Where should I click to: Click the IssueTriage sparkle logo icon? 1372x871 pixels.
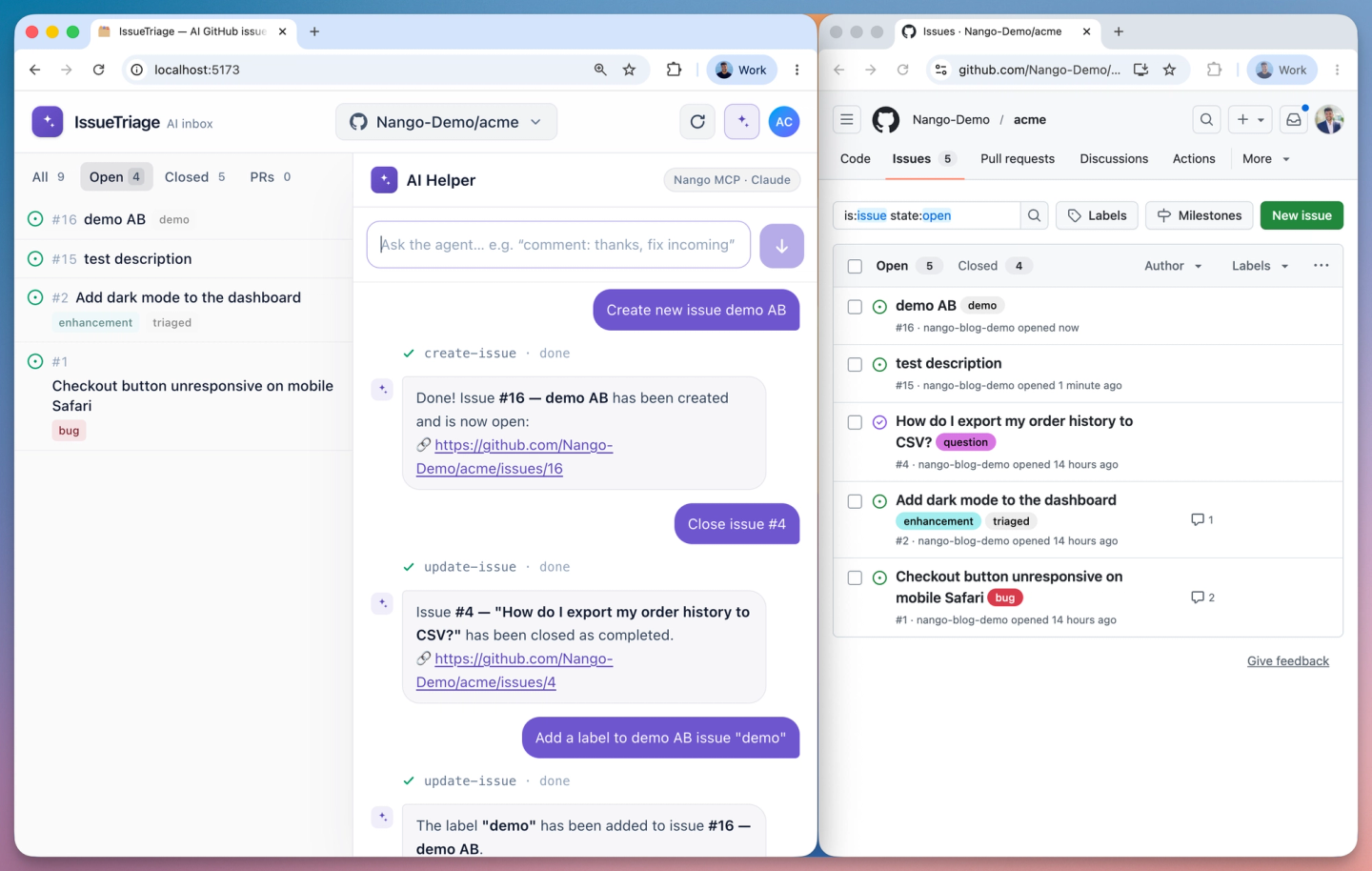48,122
